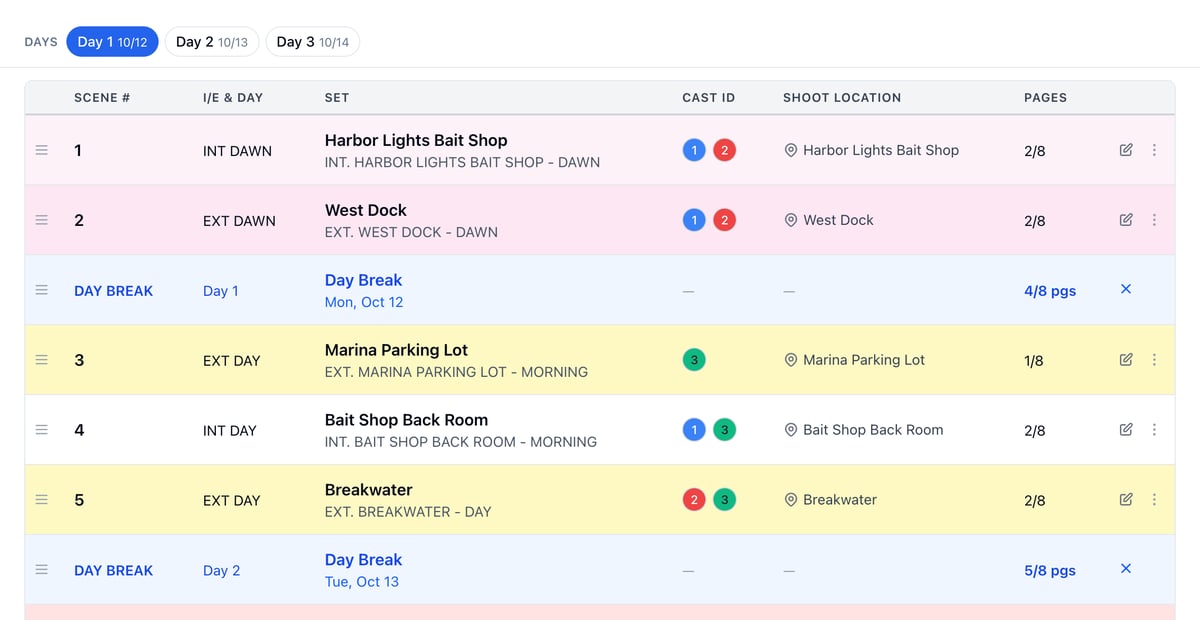1200x620 pixels.
Task: Click the Tue, Oct 13 date text
Action: click(362, 582)
